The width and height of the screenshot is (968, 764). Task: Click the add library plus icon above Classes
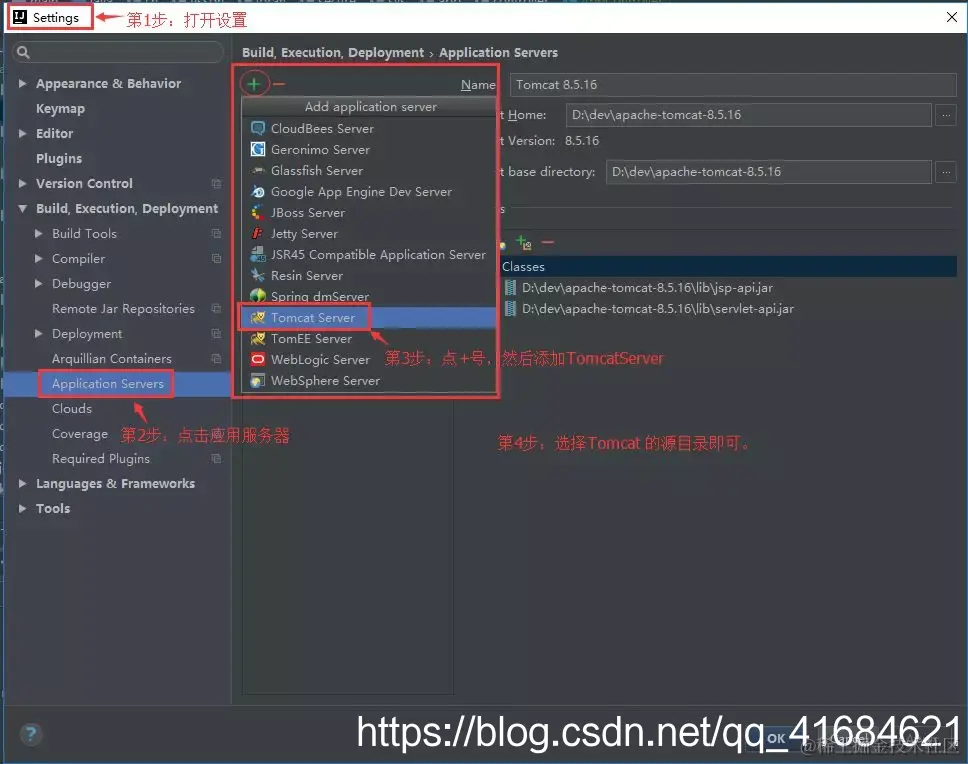[x=524, y=243]
